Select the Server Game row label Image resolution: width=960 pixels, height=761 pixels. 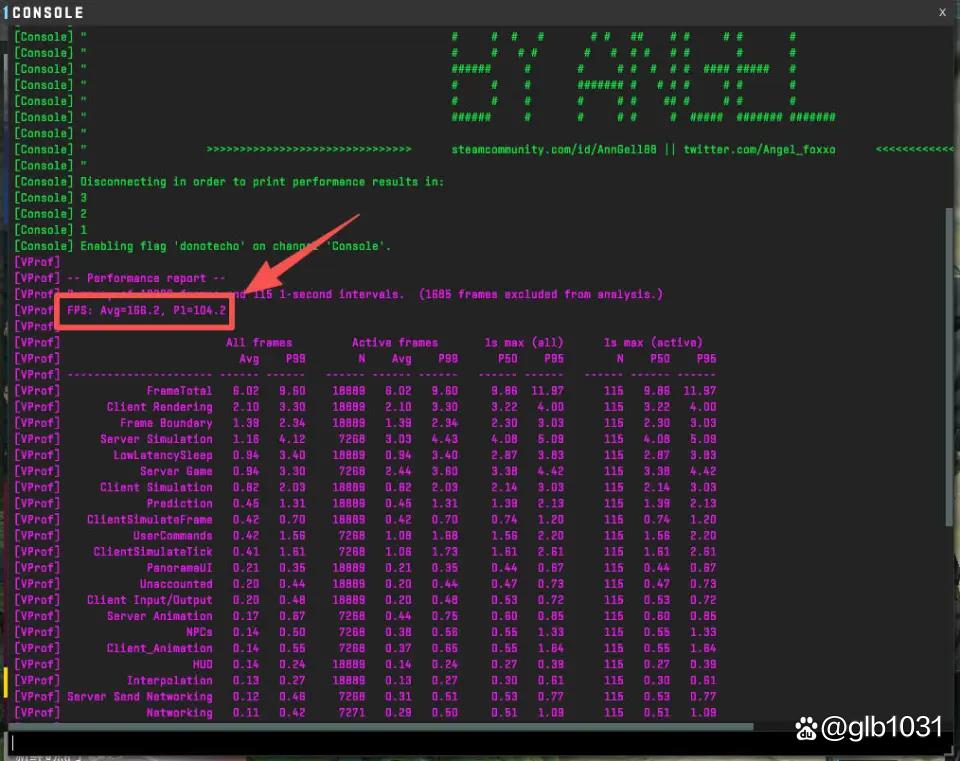coord(176,471)
